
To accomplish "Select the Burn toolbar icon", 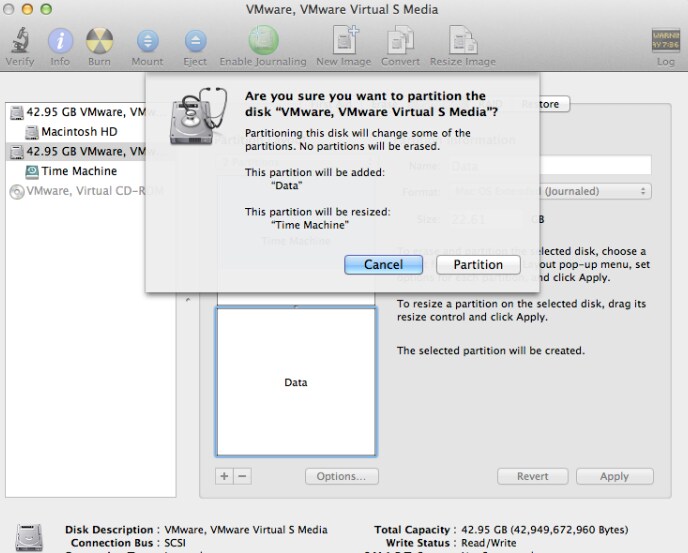I will click(x=99, y=41).
